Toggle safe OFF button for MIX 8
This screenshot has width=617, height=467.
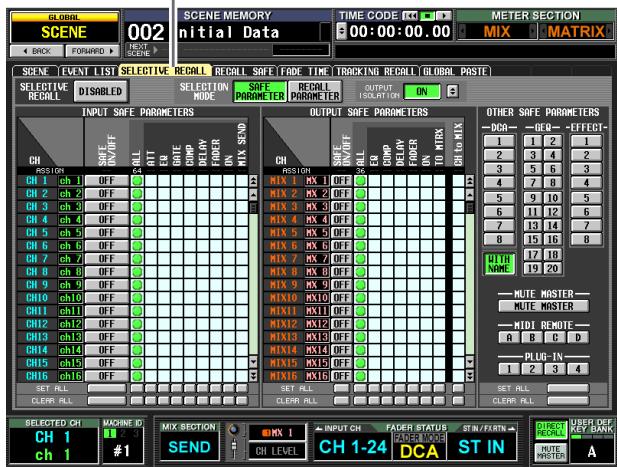coord(341,271)
